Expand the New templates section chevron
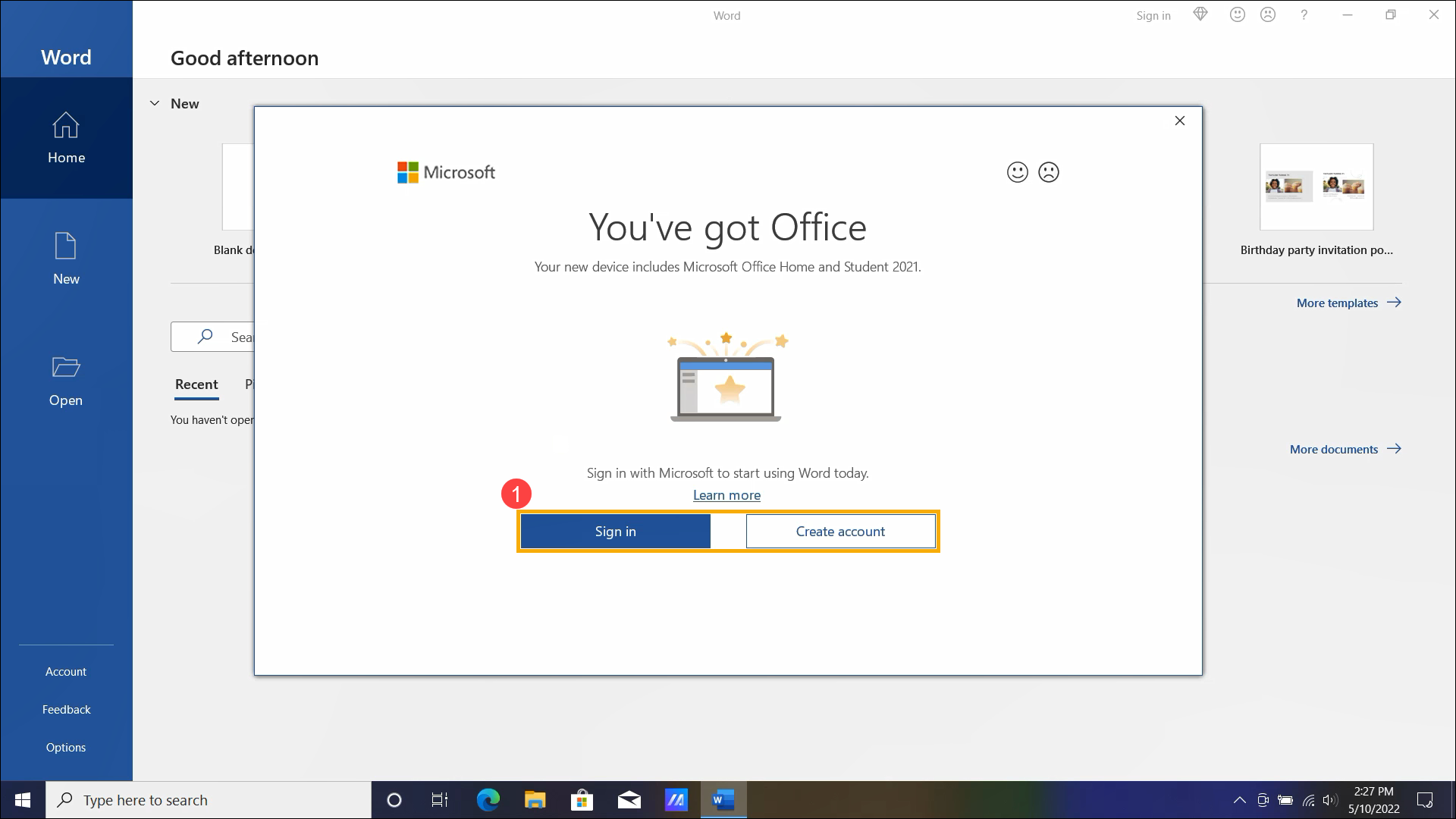 coord(154,102)
